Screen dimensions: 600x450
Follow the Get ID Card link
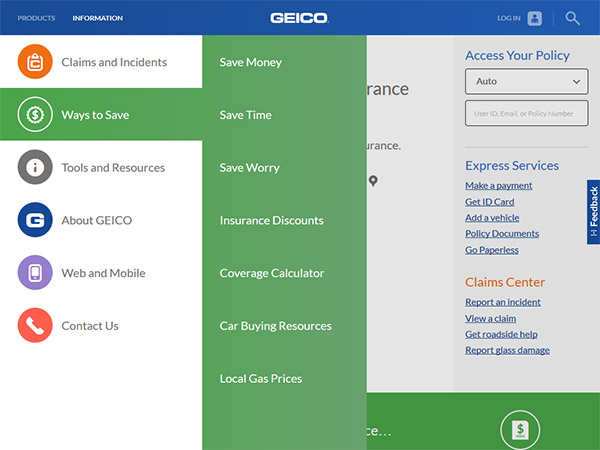(489, 202)
